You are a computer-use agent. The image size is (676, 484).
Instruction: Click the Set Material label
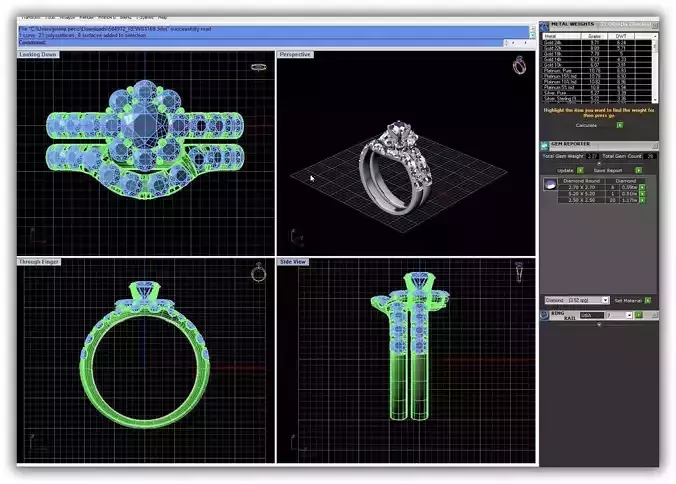coord(628,300)
